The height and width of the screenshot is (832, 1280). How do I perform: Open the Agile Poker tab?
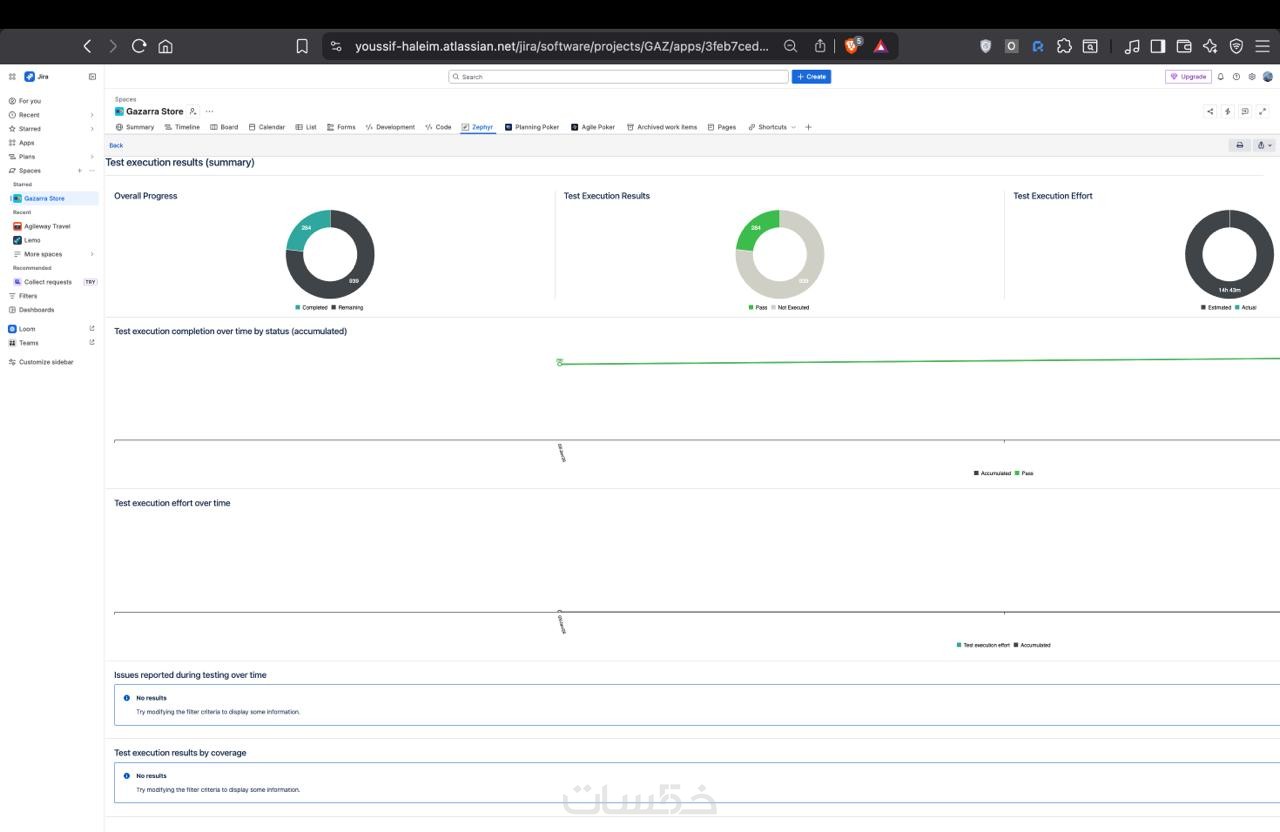593,127
